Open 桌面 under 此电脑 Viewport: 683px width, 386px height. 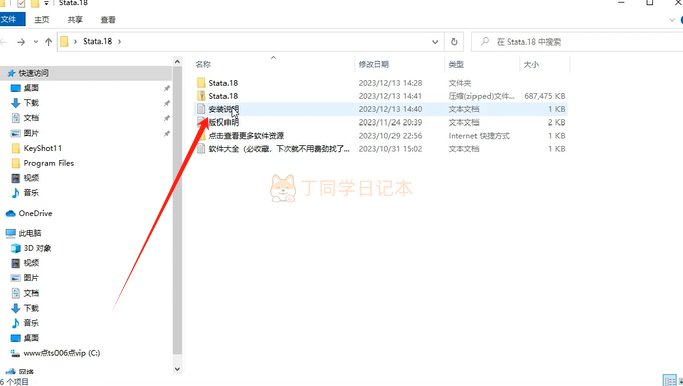[x=31, y=338]
